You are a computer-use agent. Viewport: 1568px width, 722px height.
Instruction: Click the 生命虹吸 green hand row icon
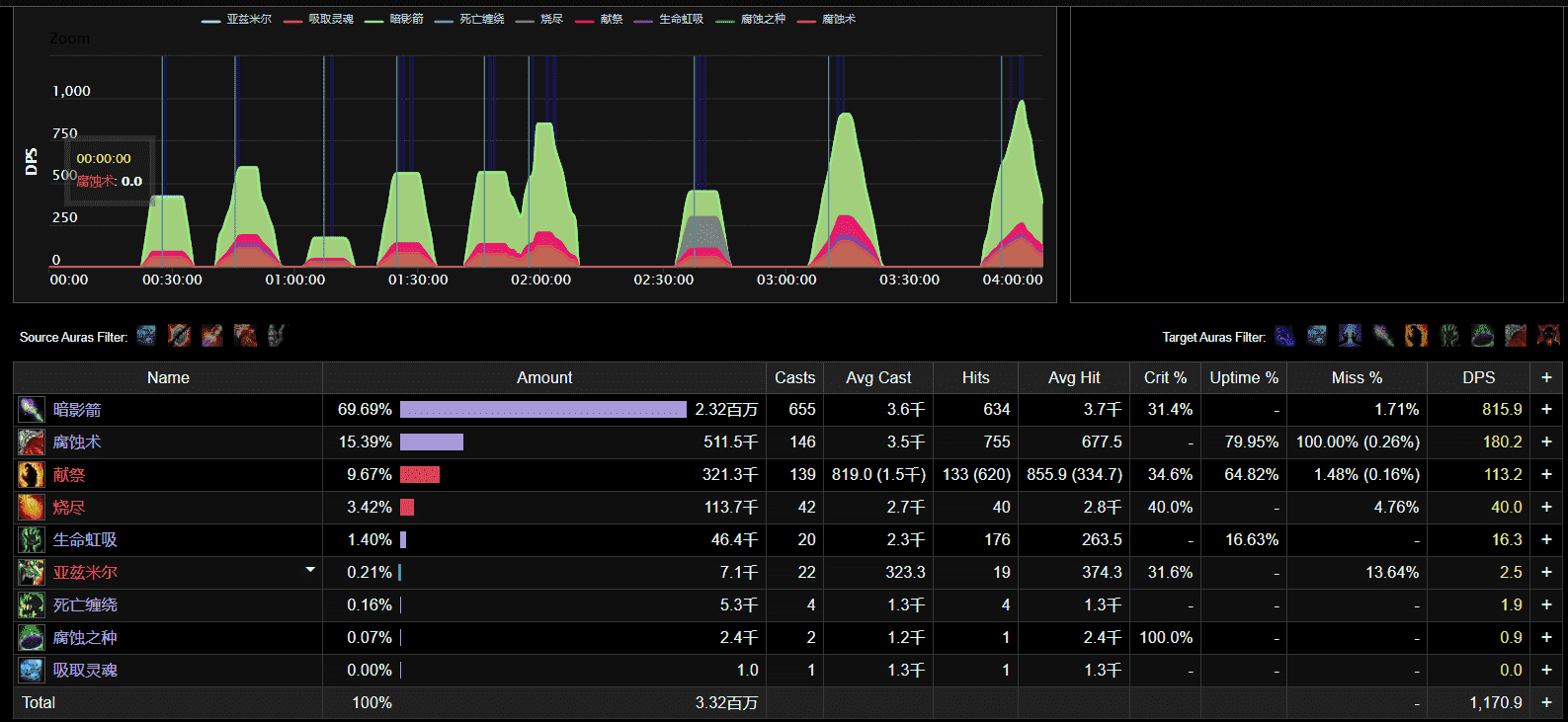32,539
